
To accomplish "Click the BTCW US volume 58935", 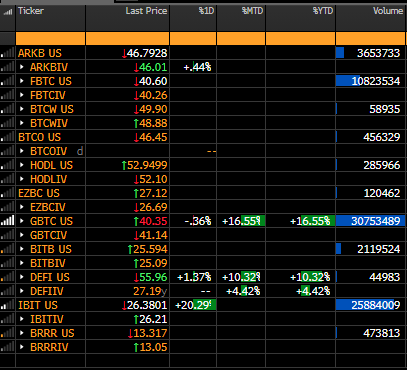I will tap(385, 109).
